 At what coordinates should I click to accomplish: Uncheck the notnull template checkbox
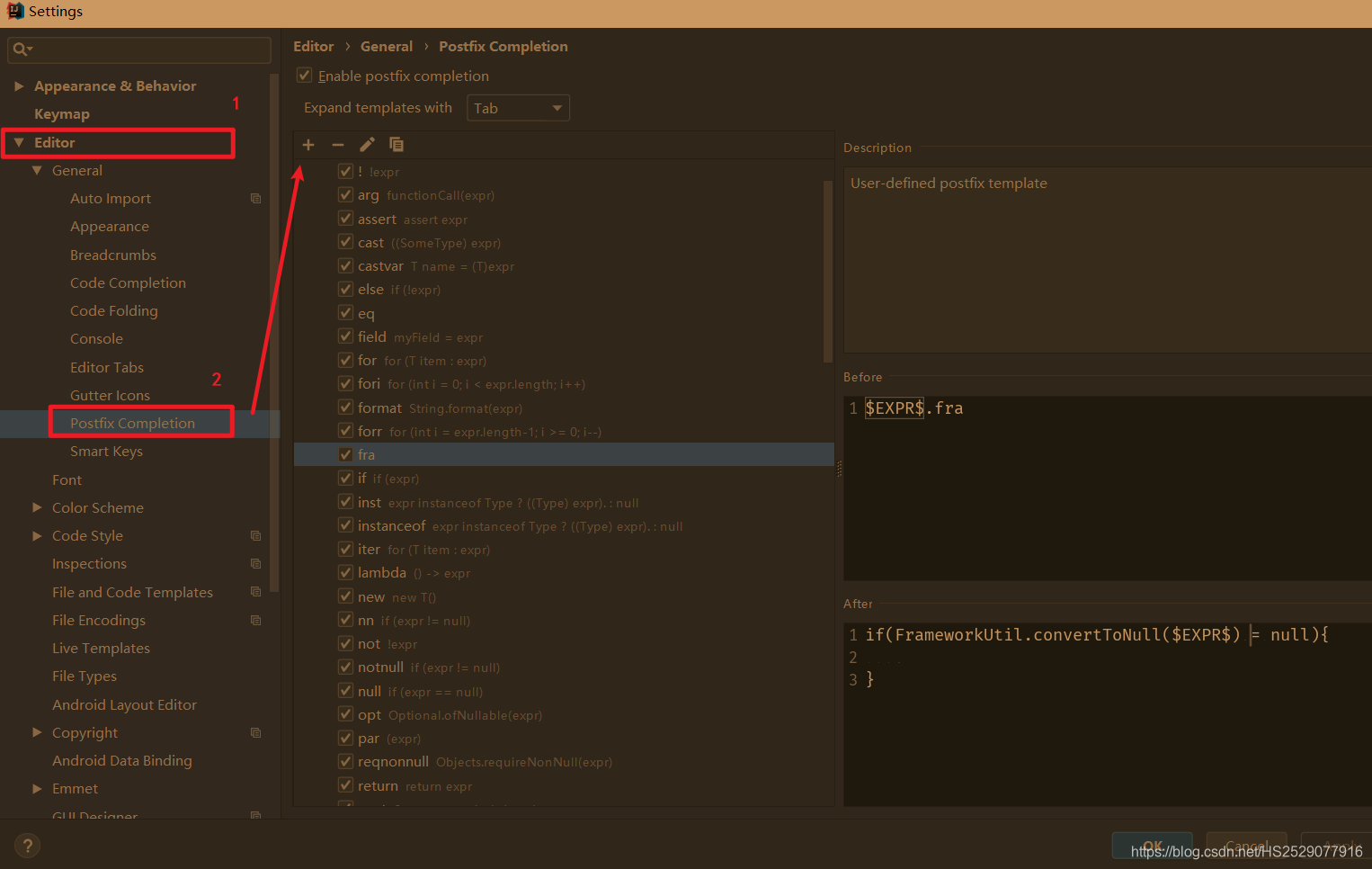pos(345,667)
